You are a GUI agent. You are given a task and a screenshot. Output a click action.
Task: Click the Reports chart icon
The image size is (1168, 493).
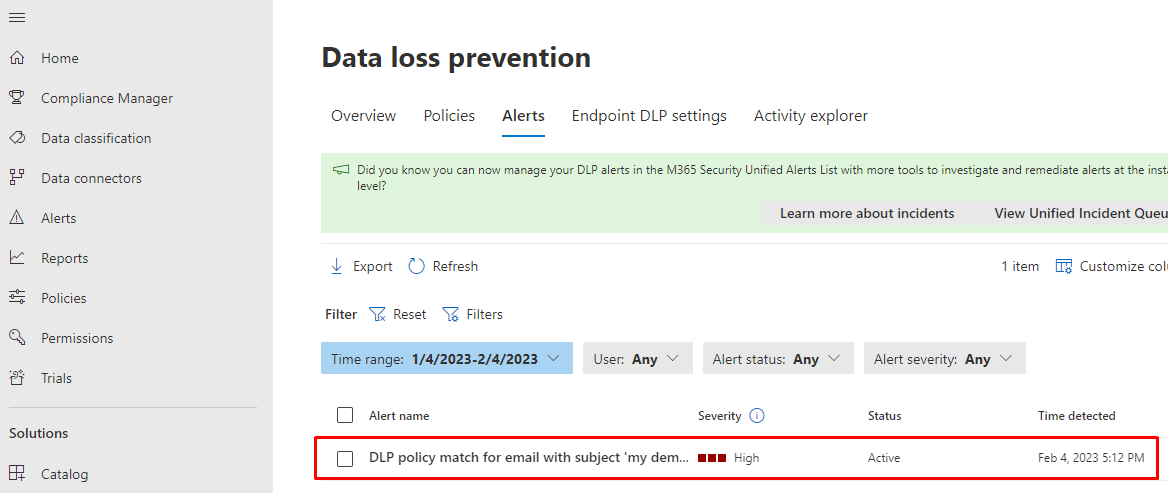pos(17,258)
